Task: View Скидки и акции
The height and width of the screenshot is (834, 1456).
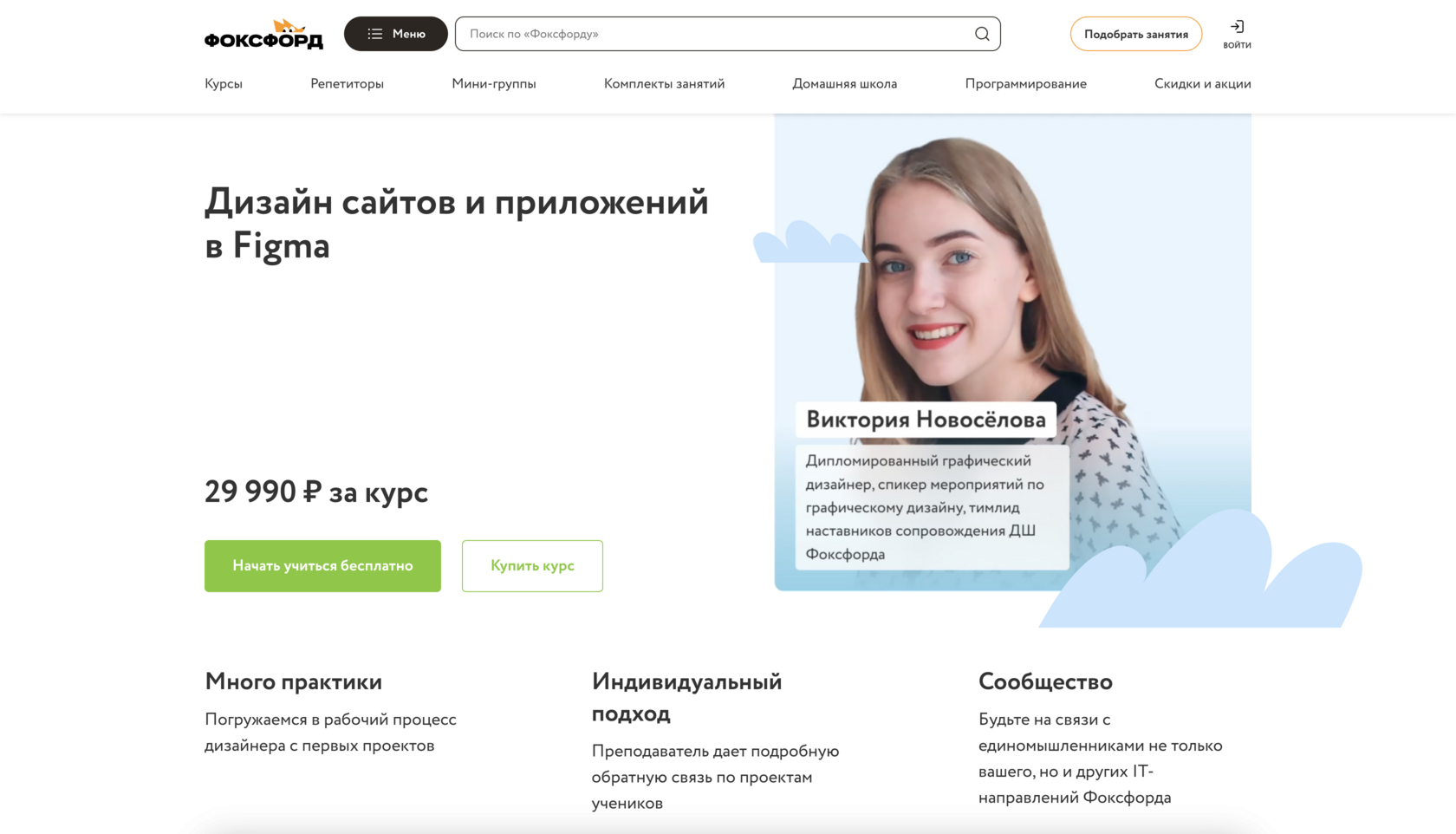Action: pos(1203,83)
